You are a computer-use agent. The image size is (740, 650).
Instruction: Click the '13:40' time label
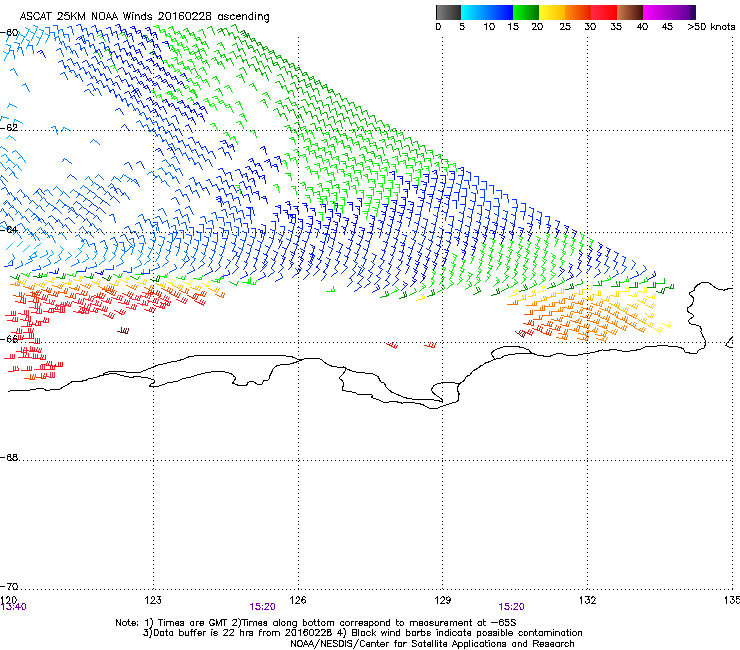click(14, 607)
